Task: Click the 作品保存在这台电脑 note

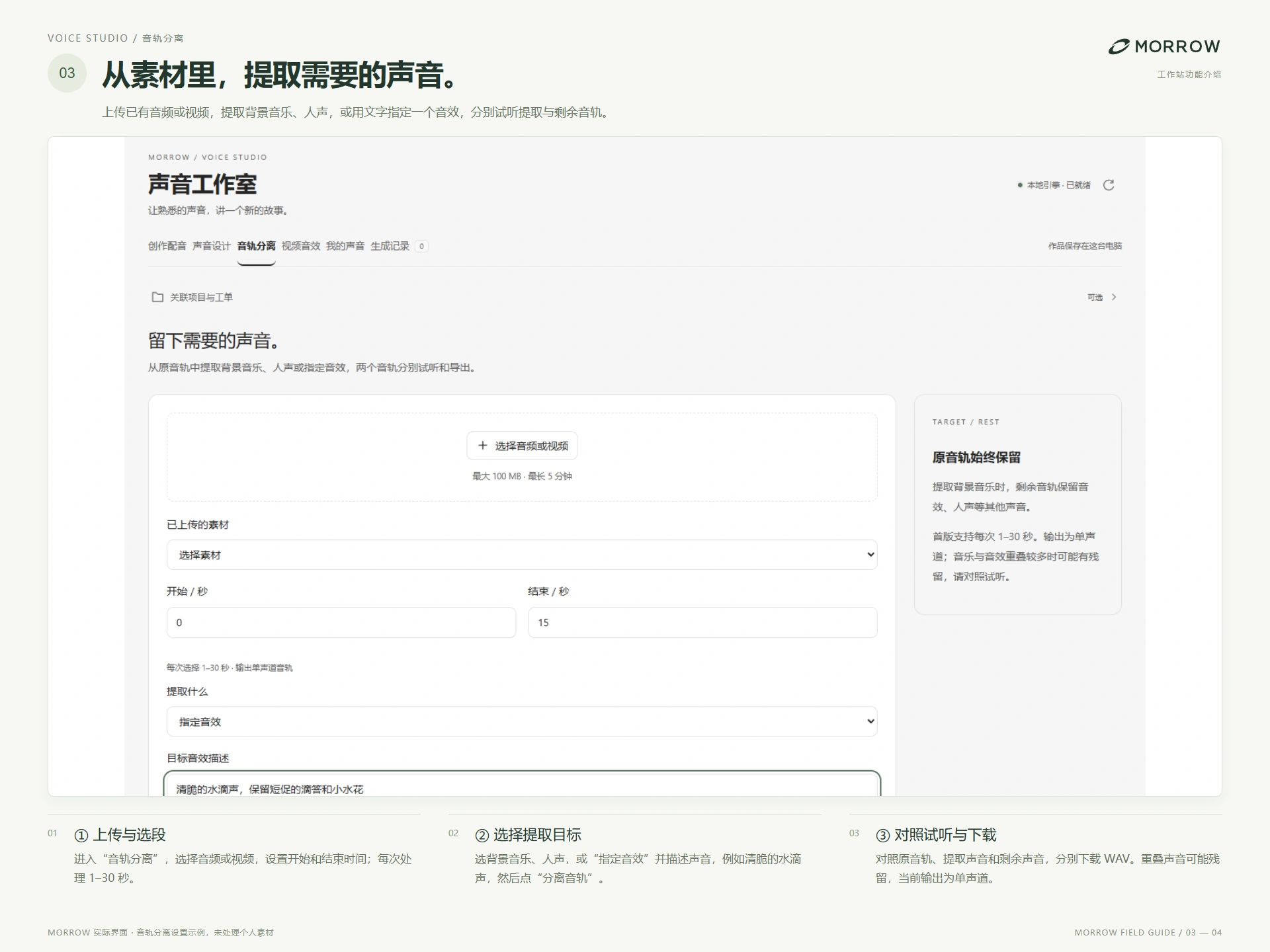Action: pyautogui.click(x=1085, y=246)
